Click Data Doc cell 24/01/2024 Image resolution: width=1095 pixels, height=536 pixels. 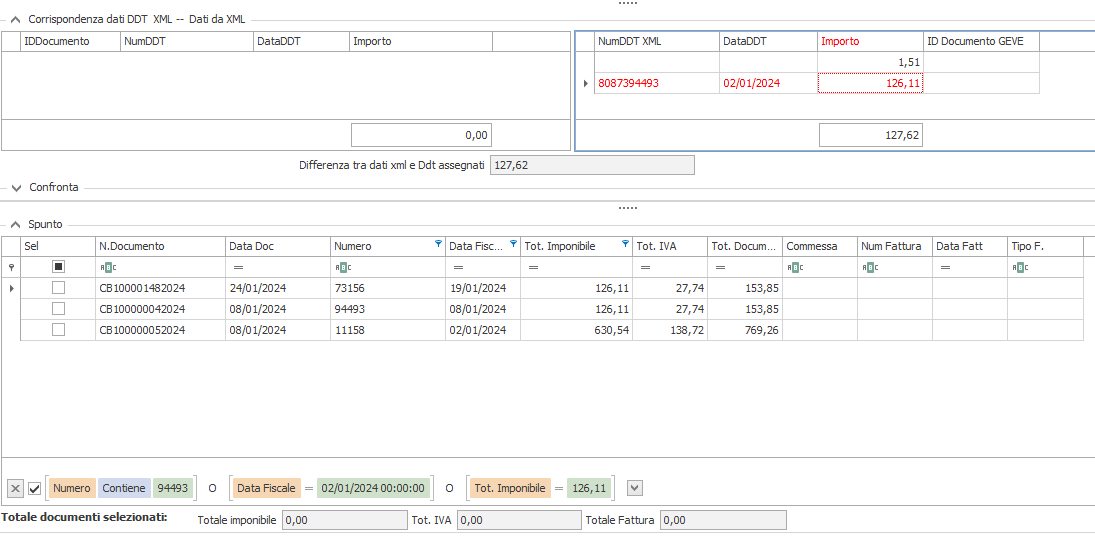pyautogui.click(x=278, y=288)
